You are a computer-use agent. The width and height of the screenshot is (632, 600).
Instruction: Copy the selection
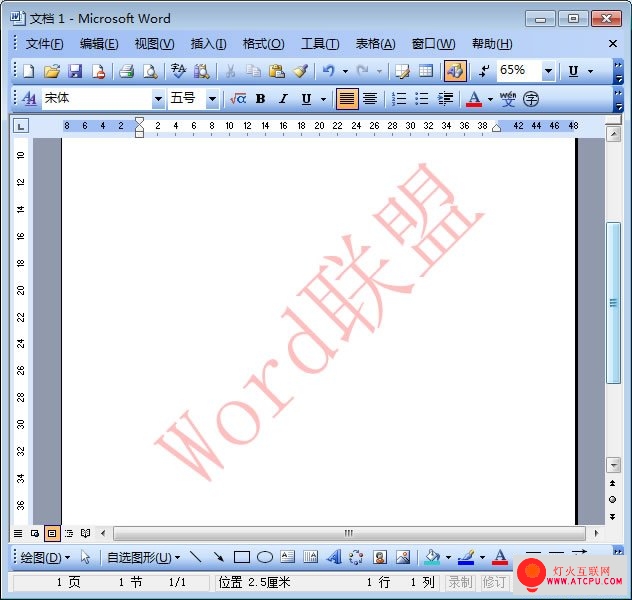click(x=253, y=71)
